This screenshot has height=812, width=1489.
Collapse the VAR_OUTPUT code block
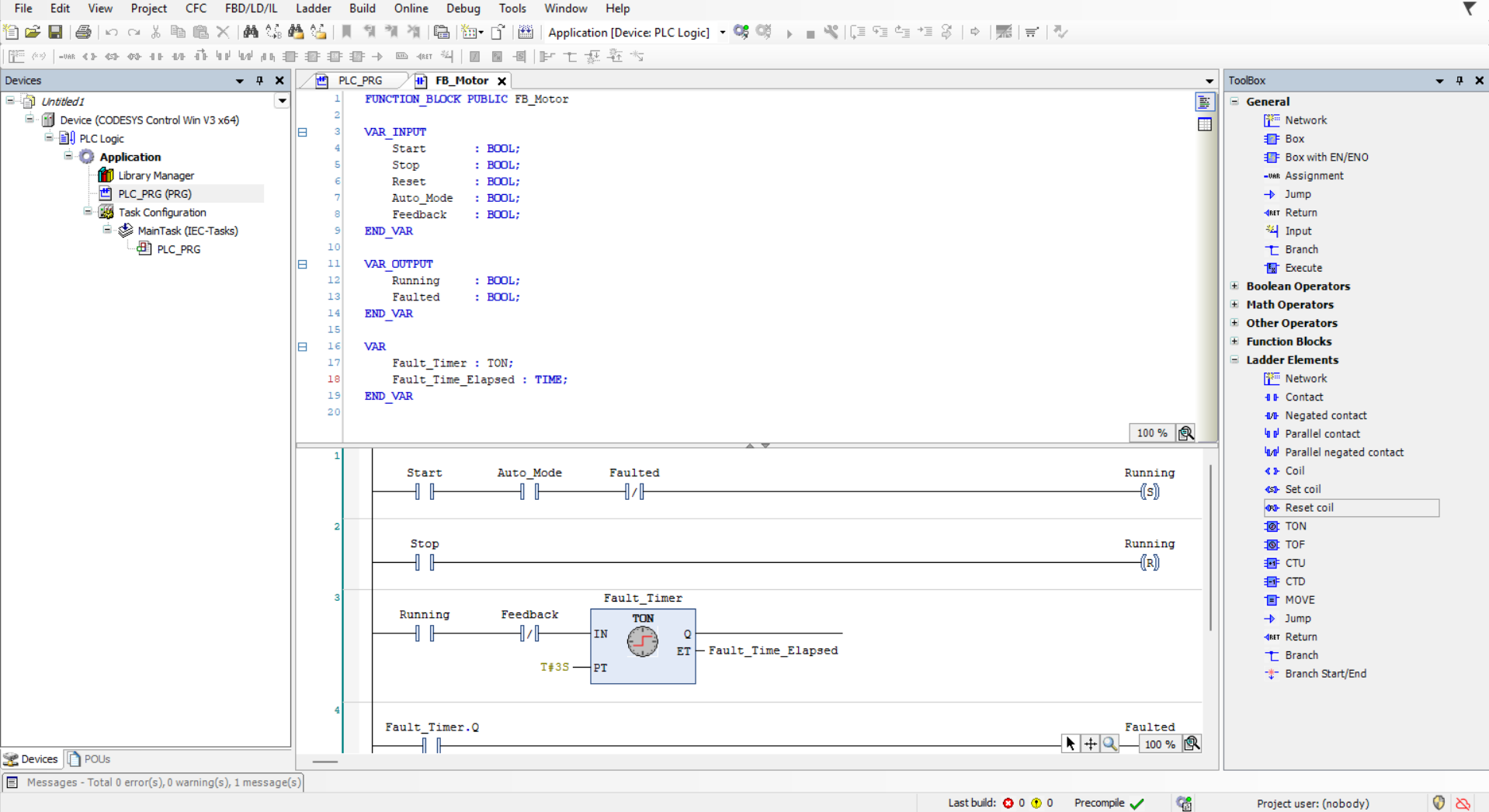click(303, 264)
